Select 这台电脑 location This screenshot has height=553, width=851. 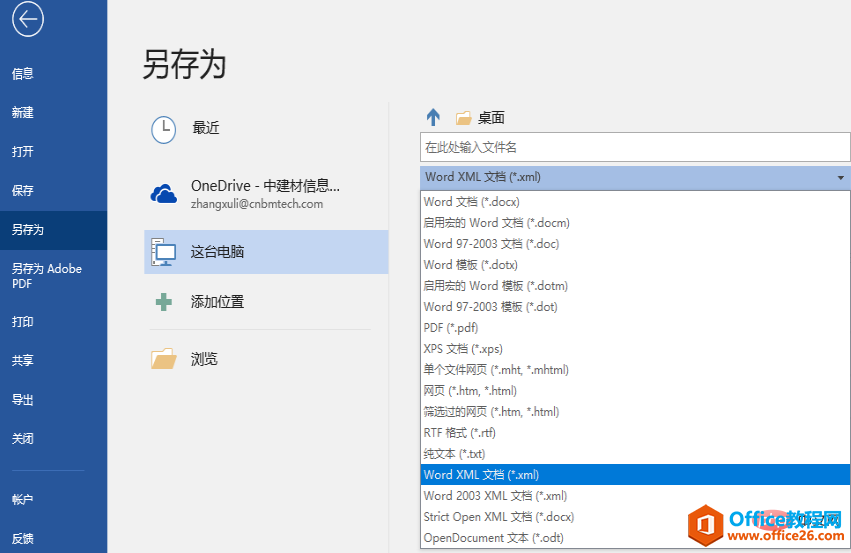[266, 252]
